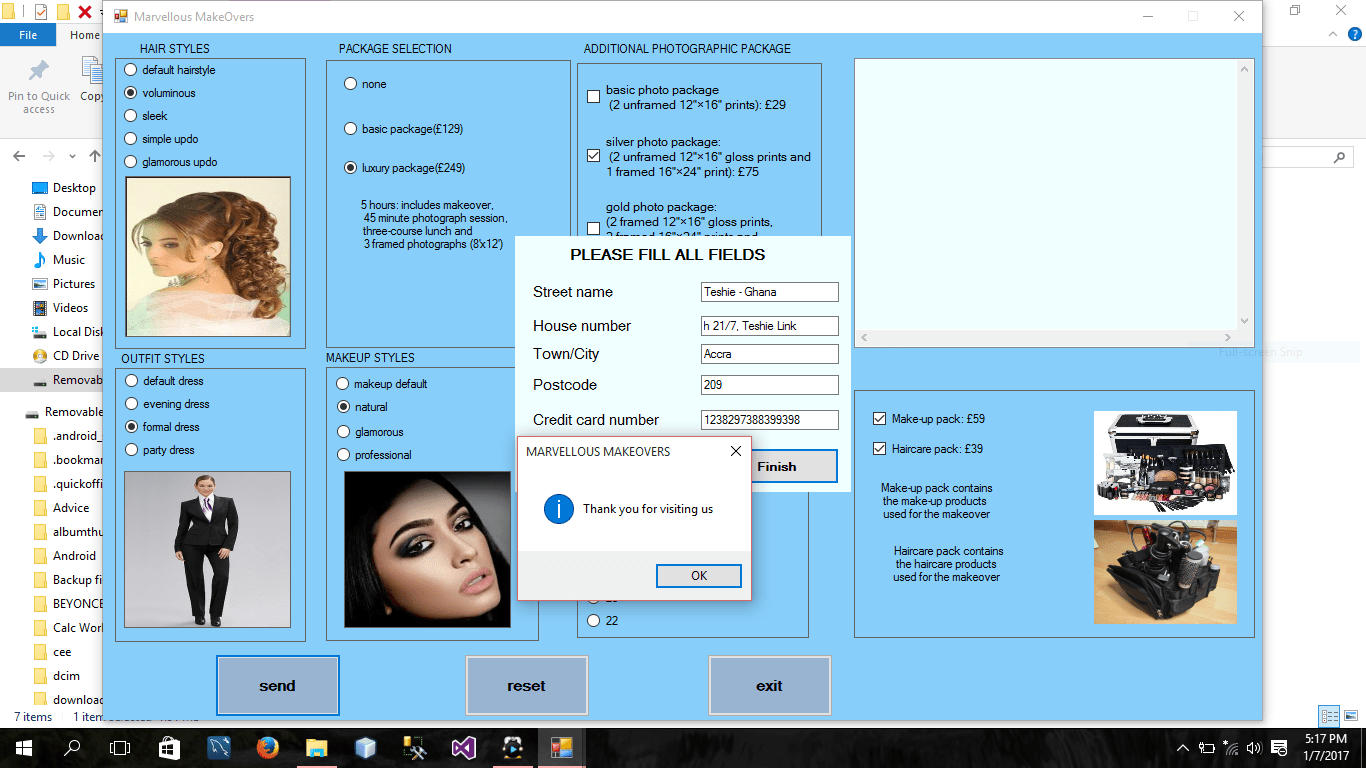Click Pin to Quick access in the ribbon

[x=38, y=80]
